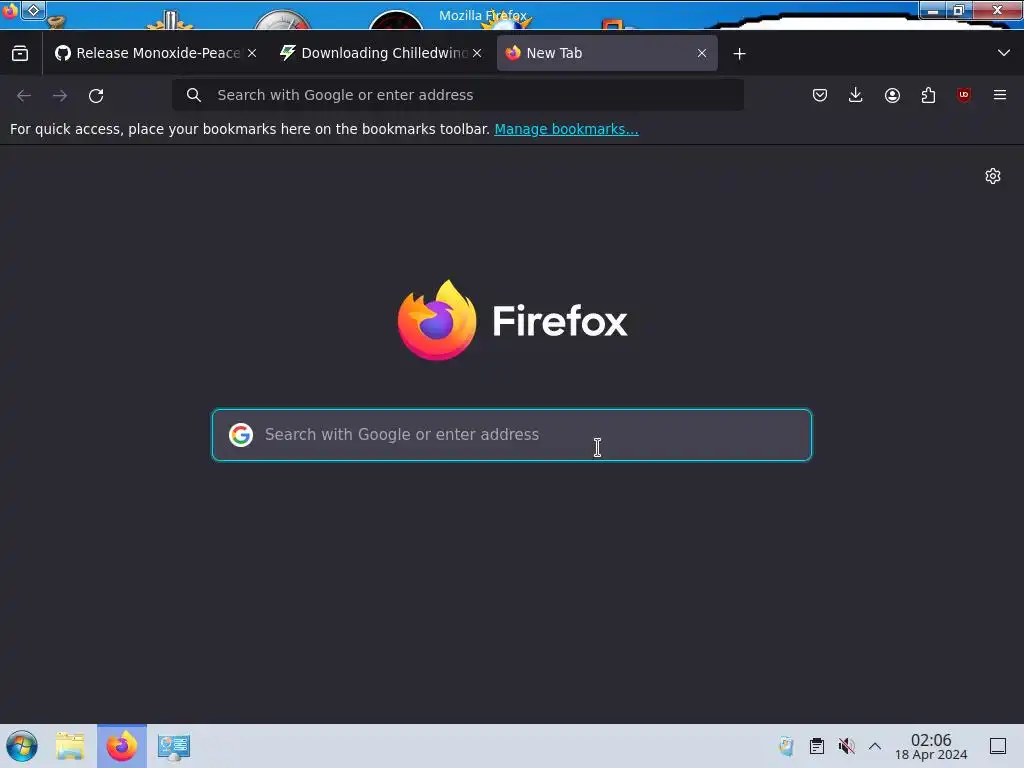Close the New Tab tab
The height and width of the screenshot is (768, 1024).
click(702, 54)
